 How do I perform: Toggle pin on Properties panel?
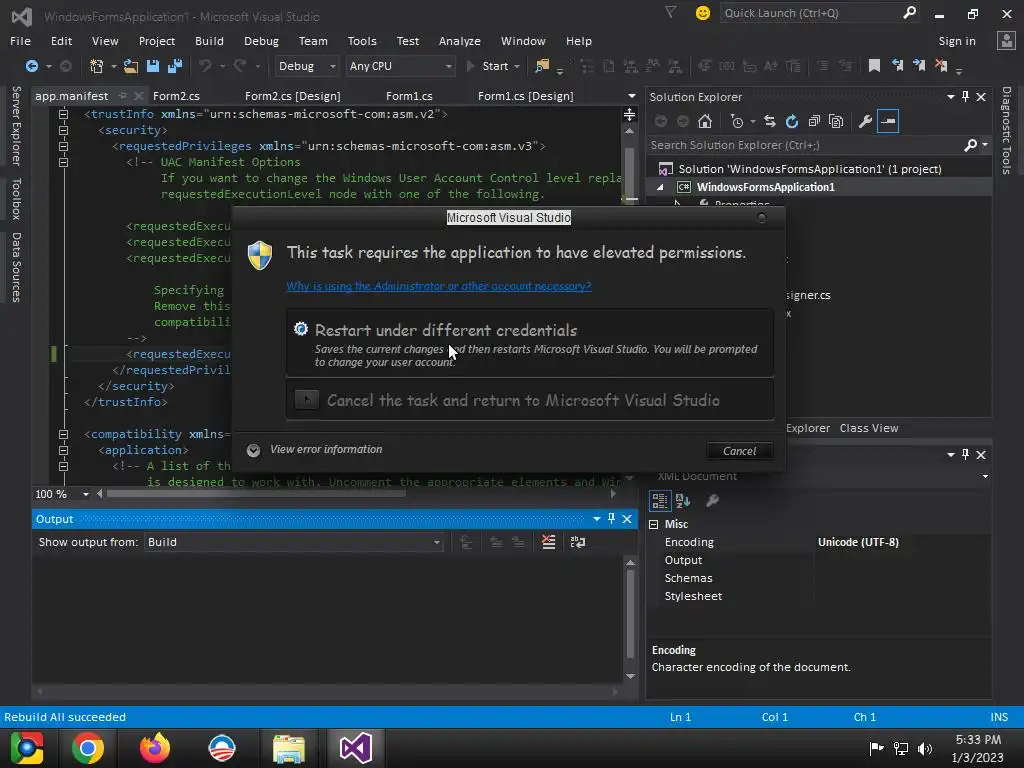(965, 455)
